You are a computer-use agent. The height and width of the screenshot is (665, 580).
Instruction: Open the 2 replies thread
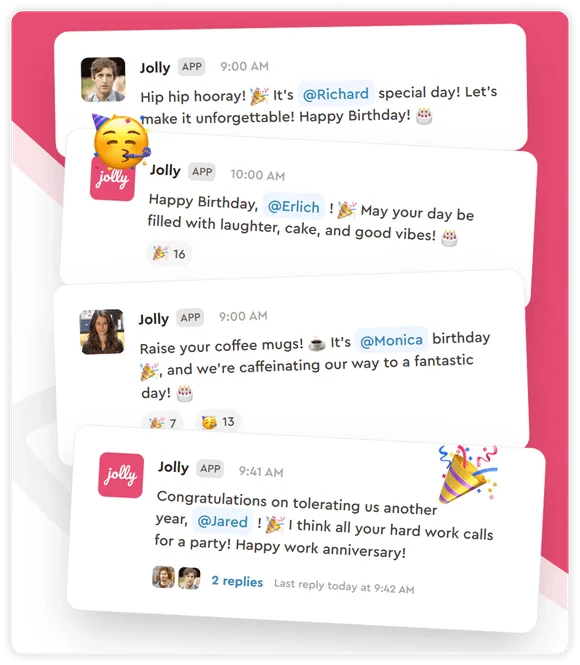click(x=237, y=581)
